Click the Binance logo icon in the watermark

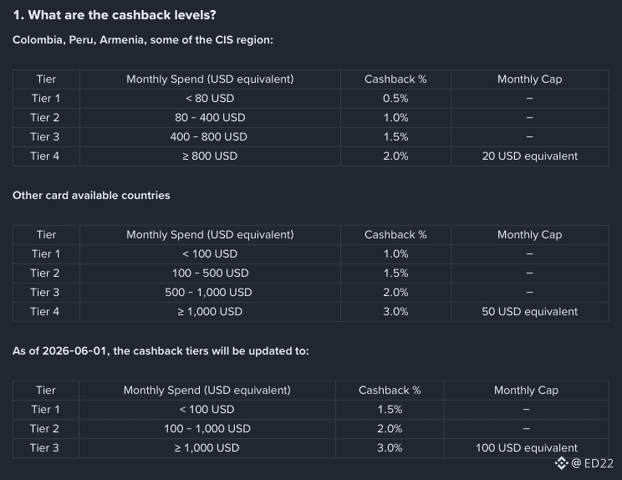coord(561,463)
